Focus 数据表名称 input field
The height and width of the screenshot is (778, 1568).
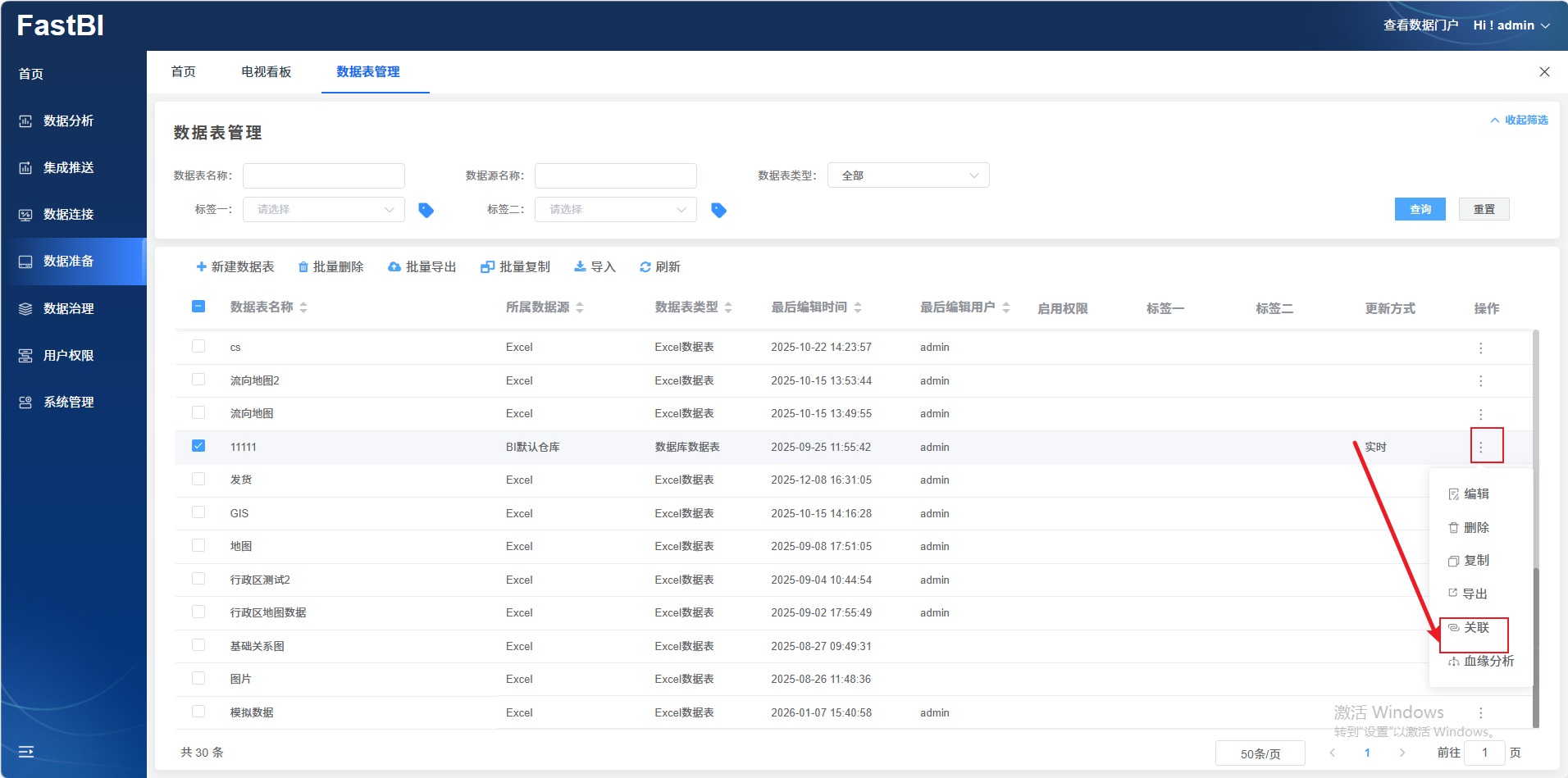pos(324,175)
